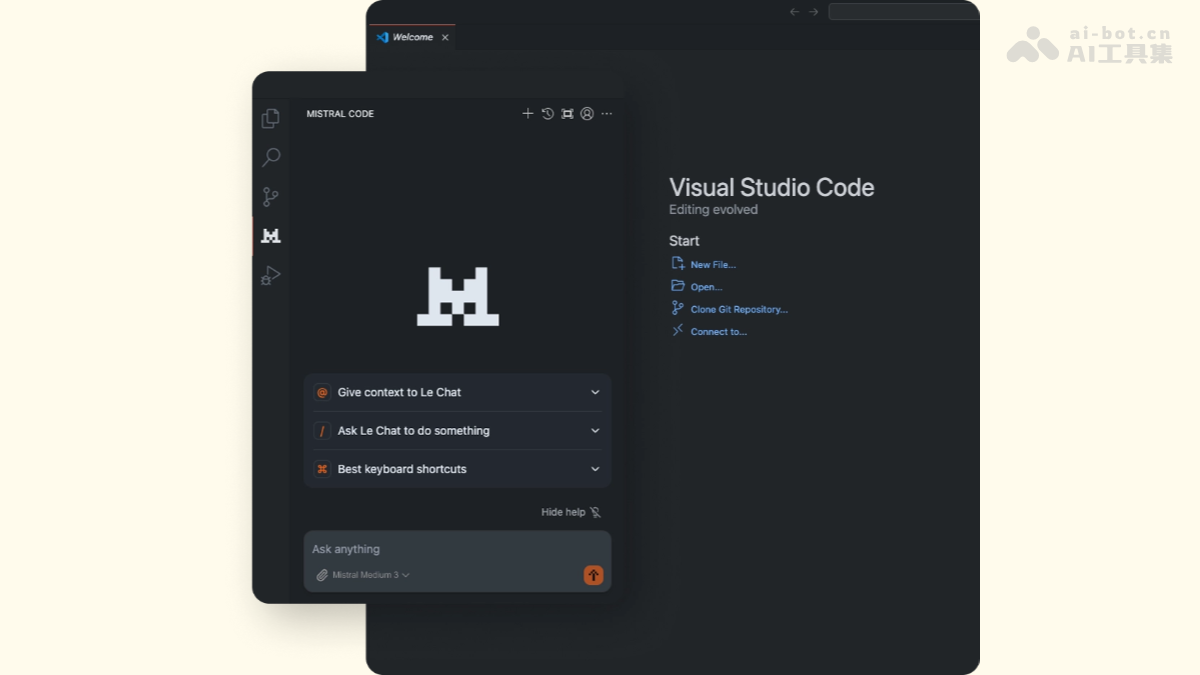Open Run and Debug from the activity bar
This screenshot has height=675, width=1200.
point(269,275)
